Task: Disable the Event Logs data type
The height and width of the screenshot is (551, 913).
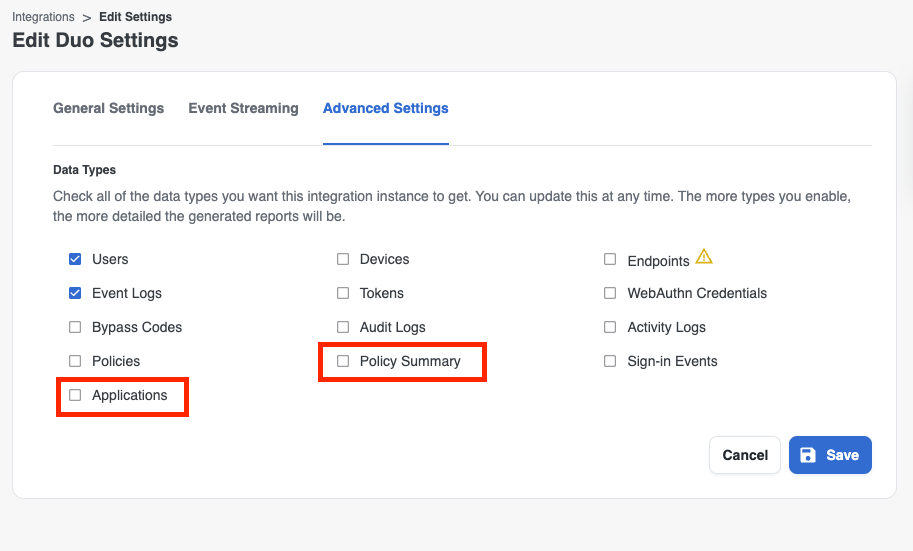Action: click(x=75, y=293)
